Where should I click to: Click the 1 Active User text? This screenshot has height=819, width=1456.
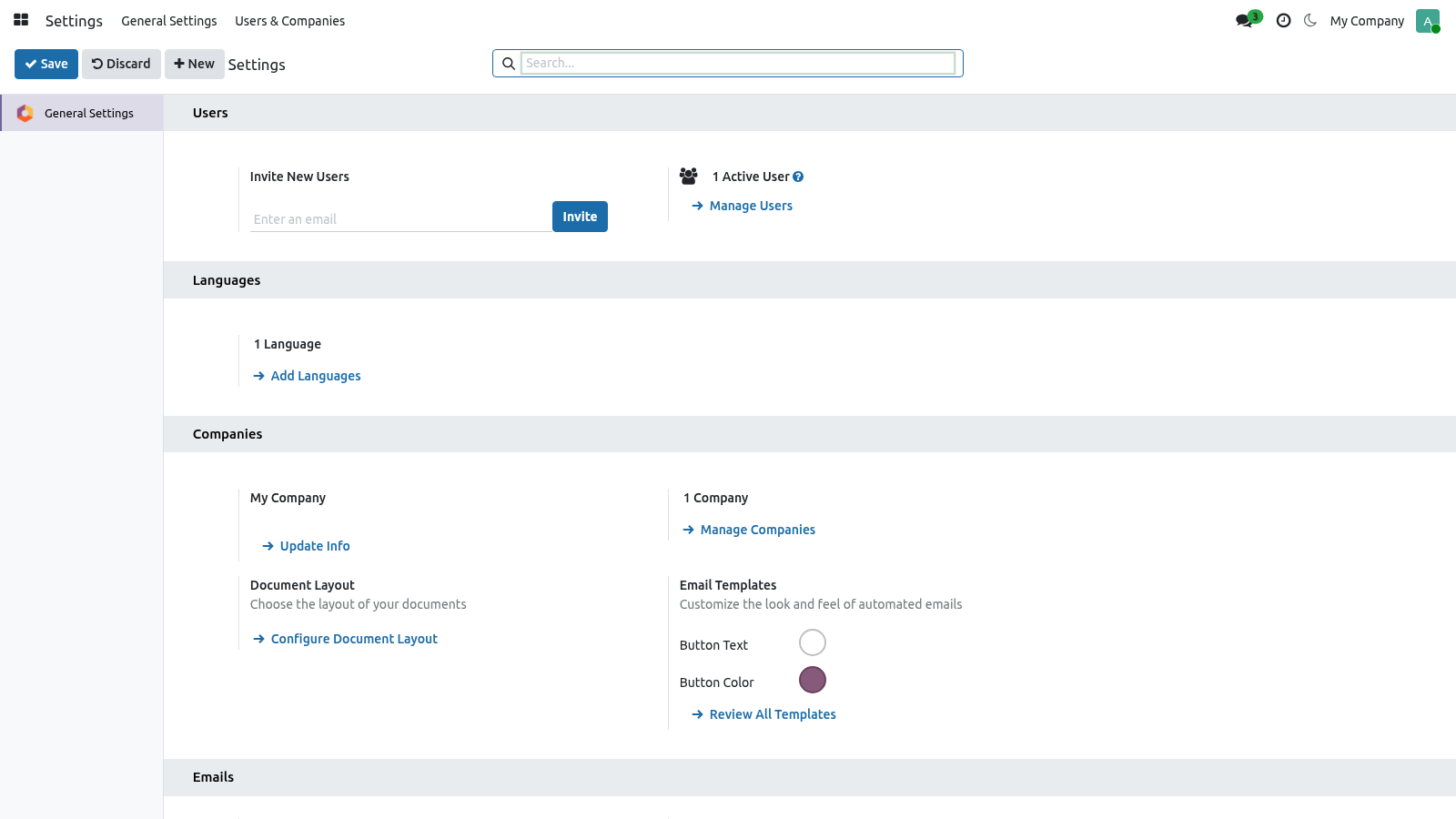[x=751, y=177]
